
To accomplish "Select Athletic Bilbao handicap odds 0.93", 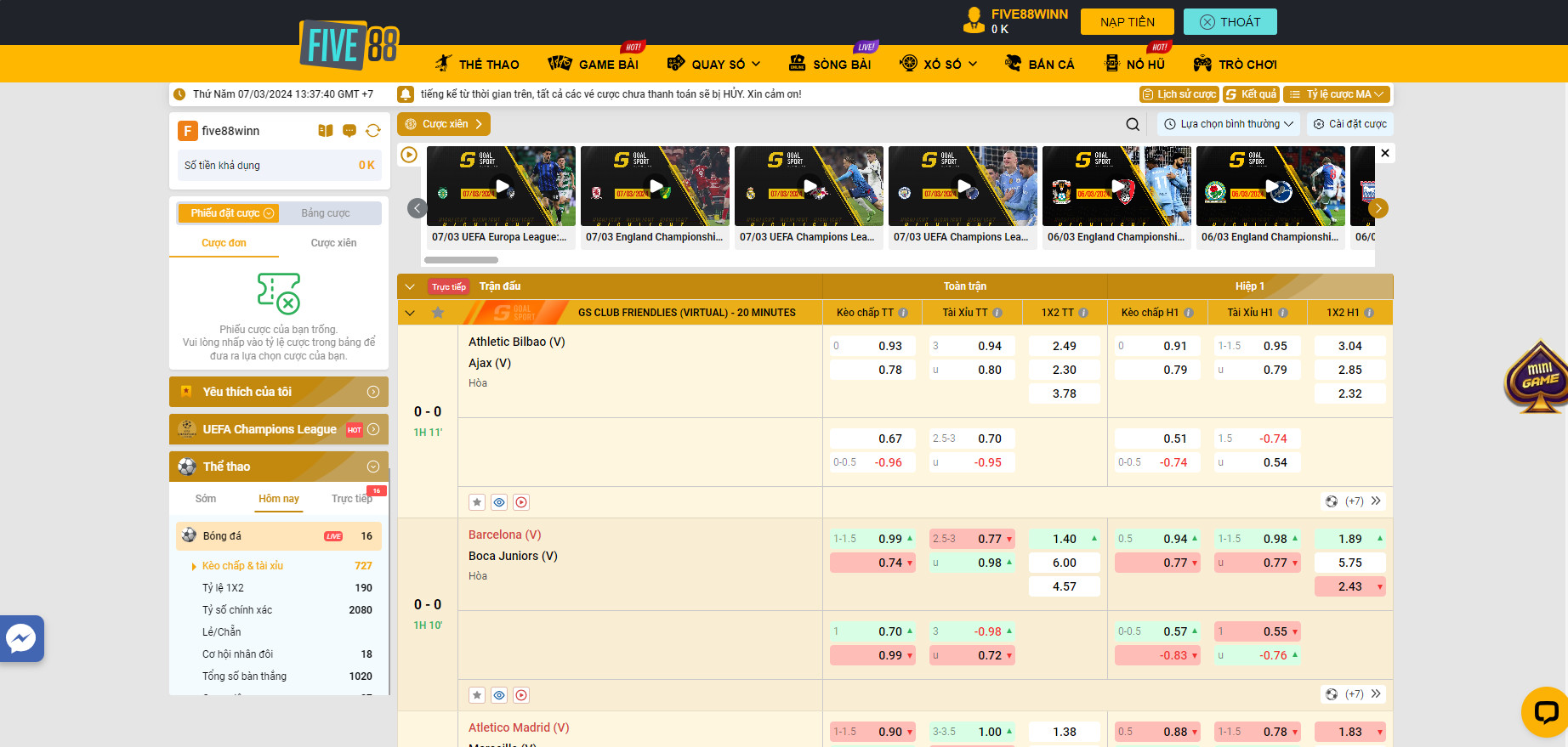I will coord(872,346).
